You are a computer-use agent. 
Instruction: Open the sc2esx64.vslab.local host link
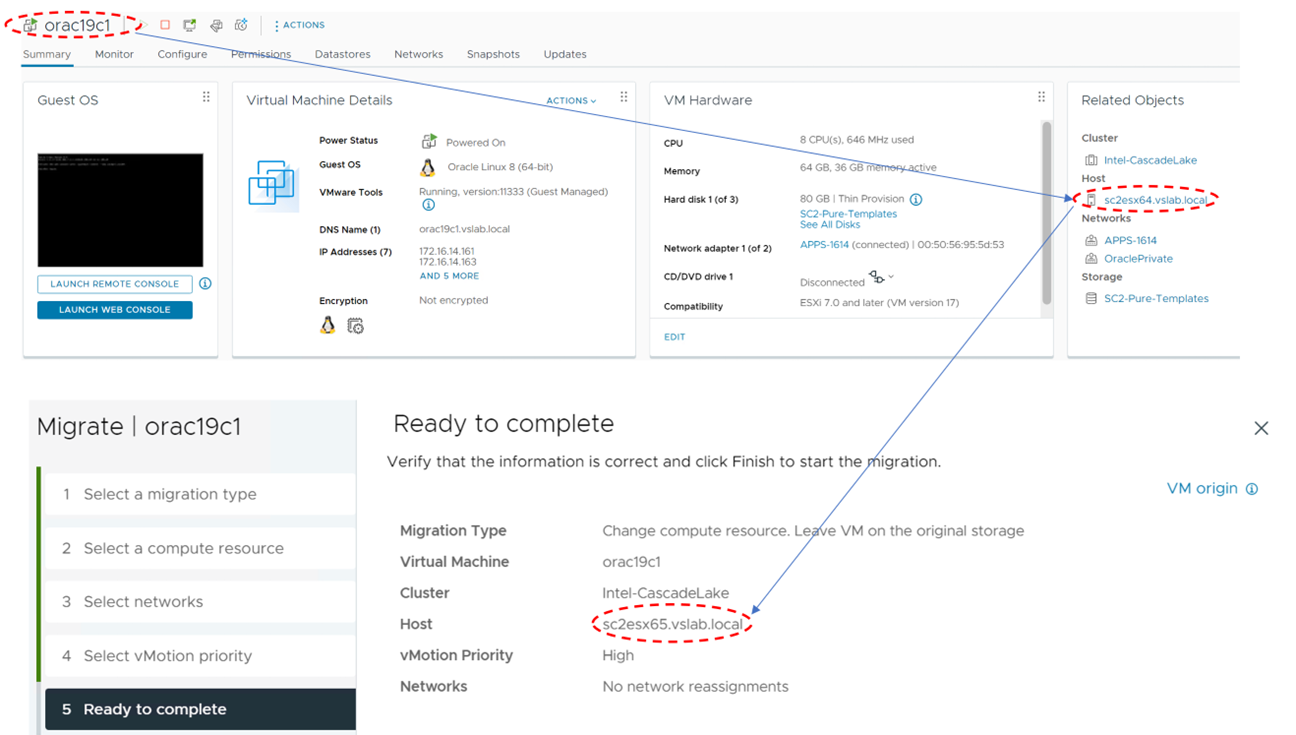coord(1156,200)
